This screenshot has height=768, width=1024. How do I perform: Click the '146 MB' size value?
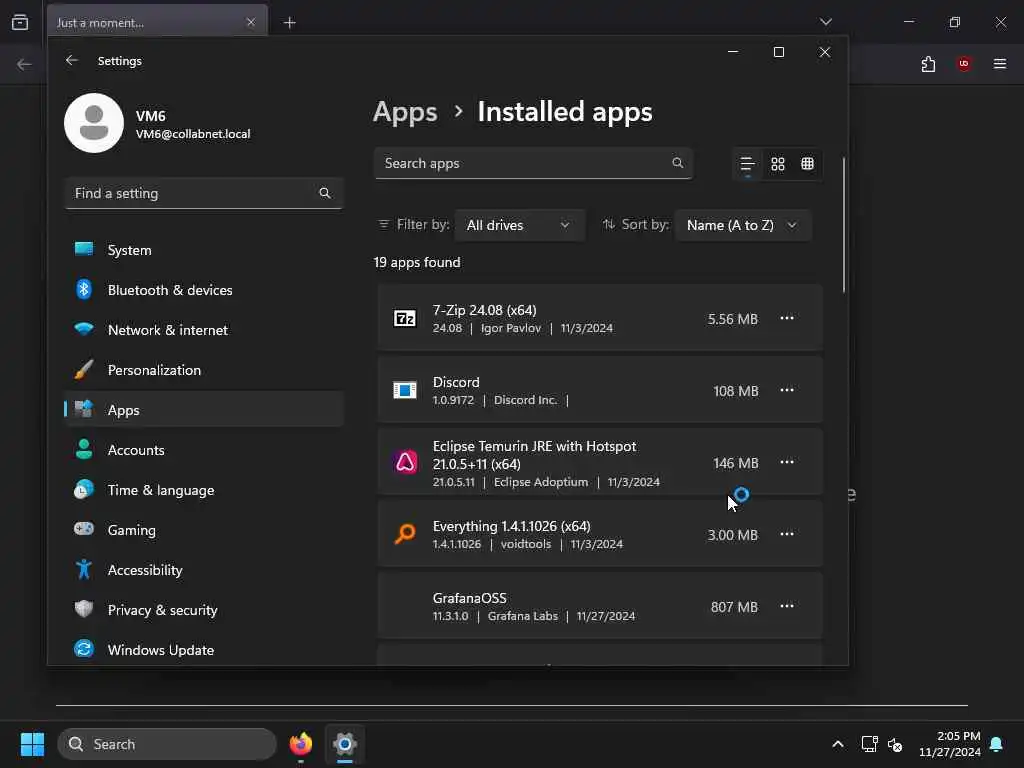click(735, 463)
